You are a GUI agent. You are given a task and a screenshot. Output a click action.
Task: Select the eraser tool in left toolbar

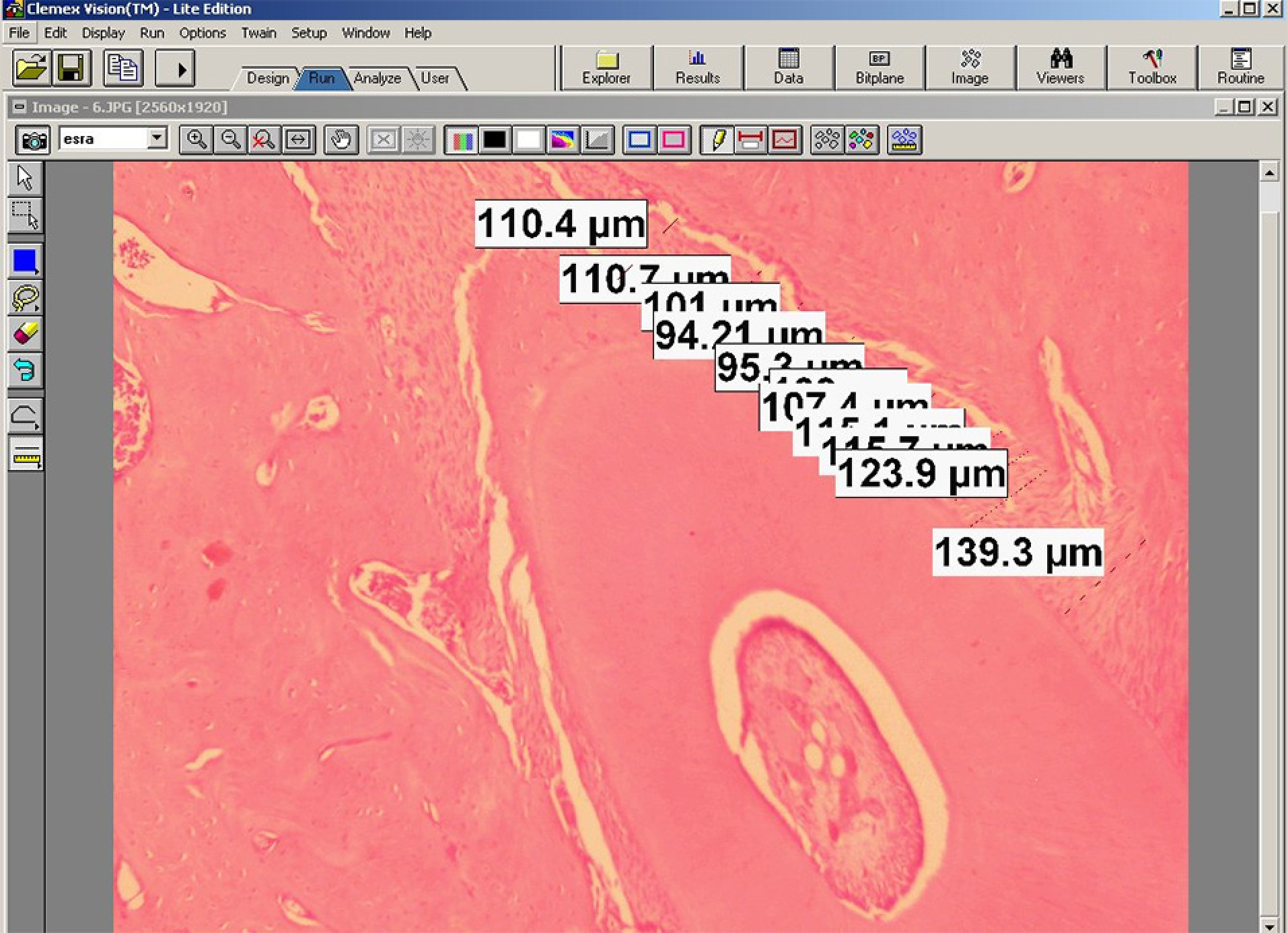click(26, 334)
